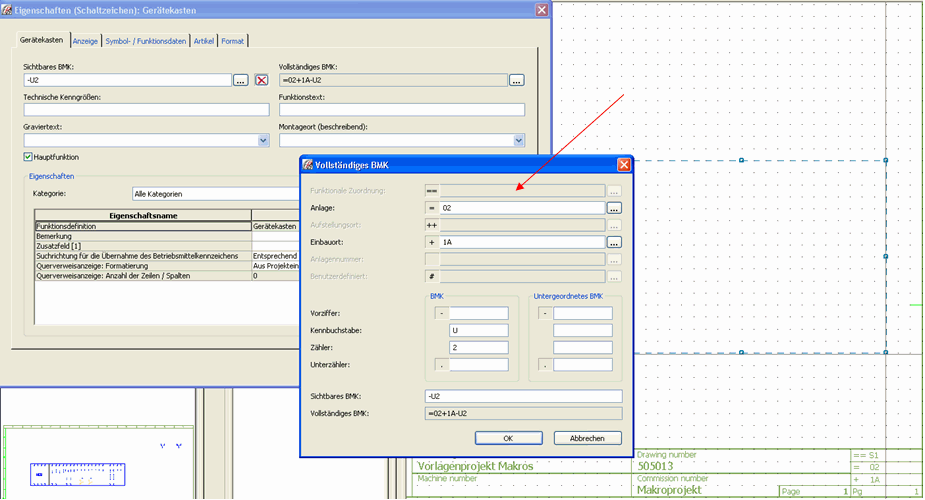This screenshot has height=500, width=925.
Task: Click the page preview thumbnail with blue device box
Action: pos(77,474)
